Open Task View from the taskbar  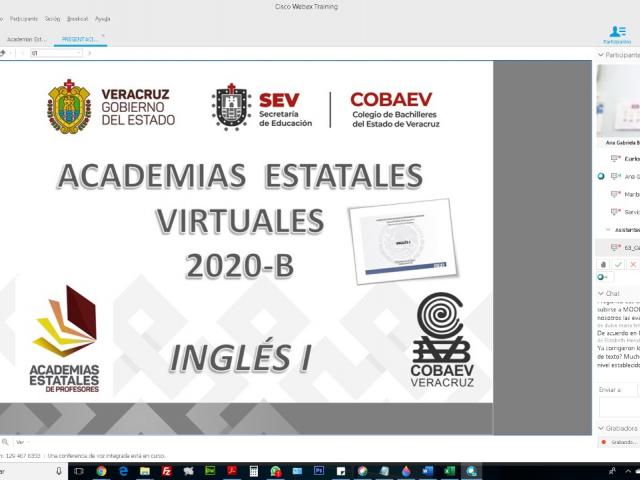78,471
